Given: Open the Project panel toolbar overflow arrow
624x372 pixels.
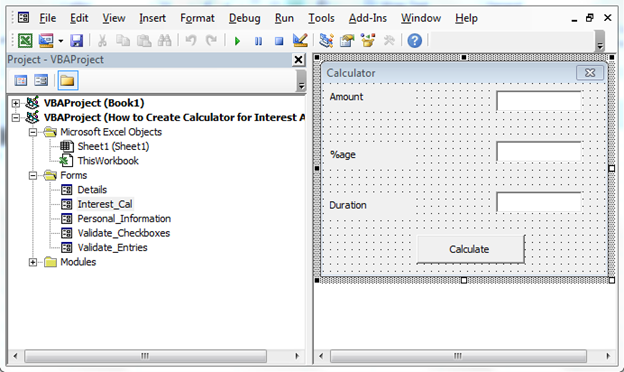Looking at the screenshot, I should [x=301, y=81].
